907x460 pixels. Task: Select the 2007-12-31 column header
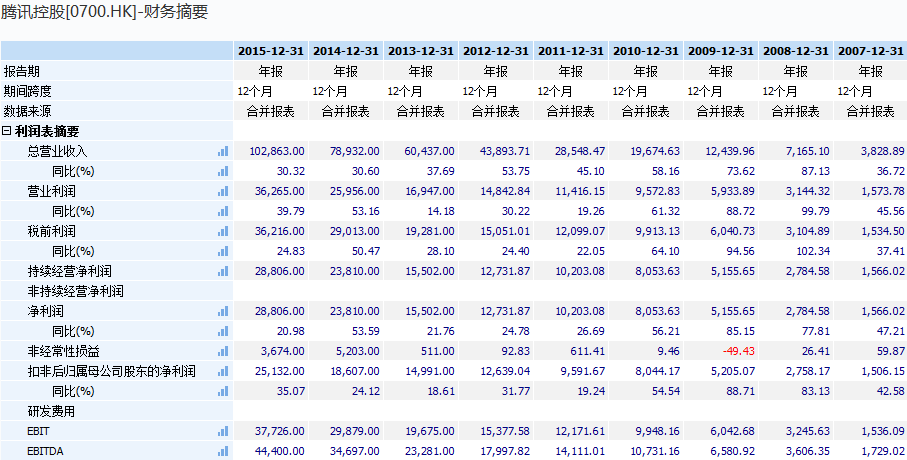[x=871, y=51]
